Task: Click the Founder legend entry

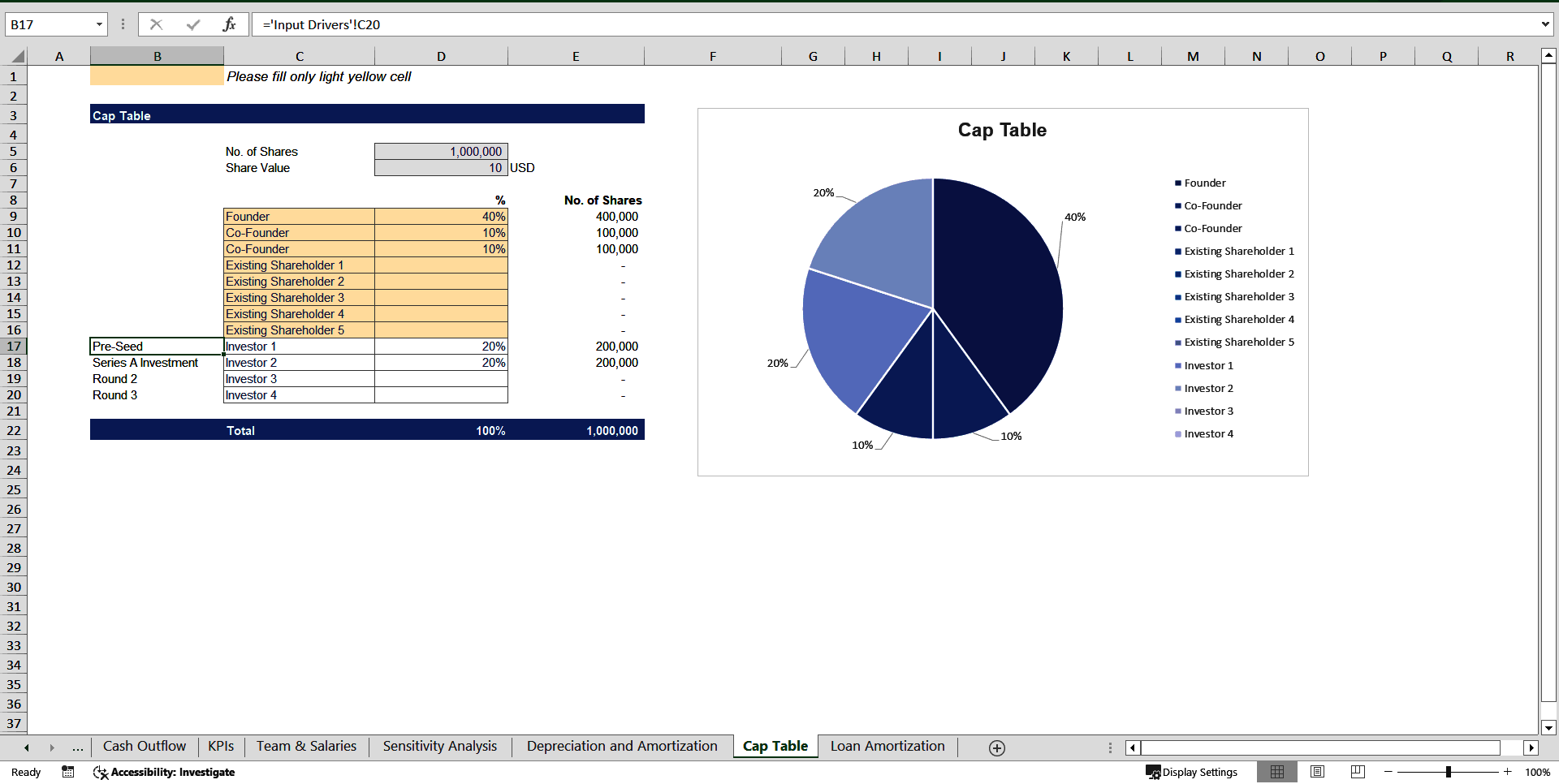Action: [x=1200, y=183]
